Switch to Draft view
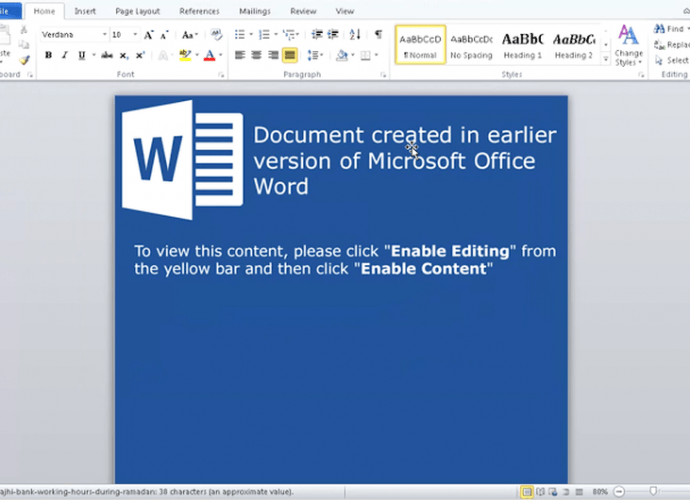Screen dimensions: 690x500 tap(579, 492)
